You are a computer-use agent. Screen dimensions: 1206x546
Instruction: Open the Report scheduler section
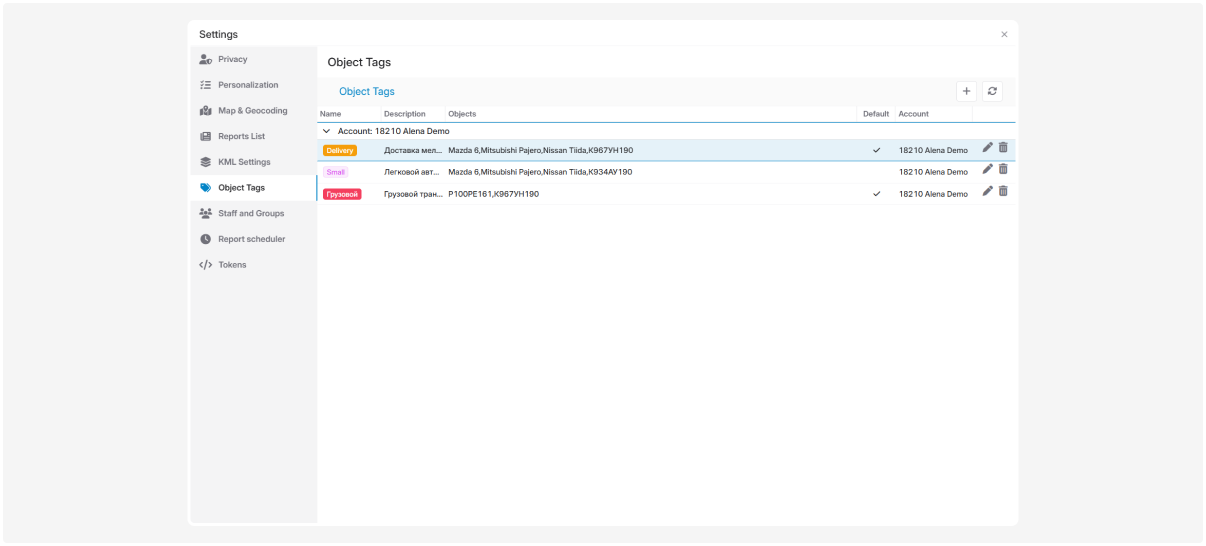[x=251, y=239]
